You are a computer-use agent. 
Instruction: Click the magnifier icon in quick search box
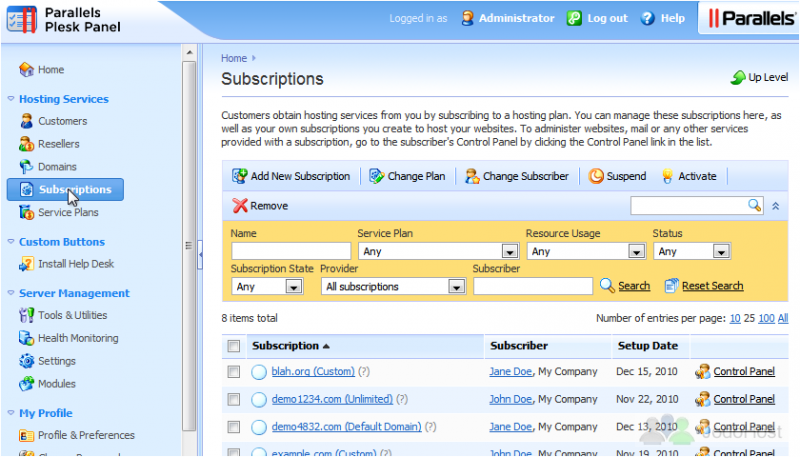coord(754,205)
